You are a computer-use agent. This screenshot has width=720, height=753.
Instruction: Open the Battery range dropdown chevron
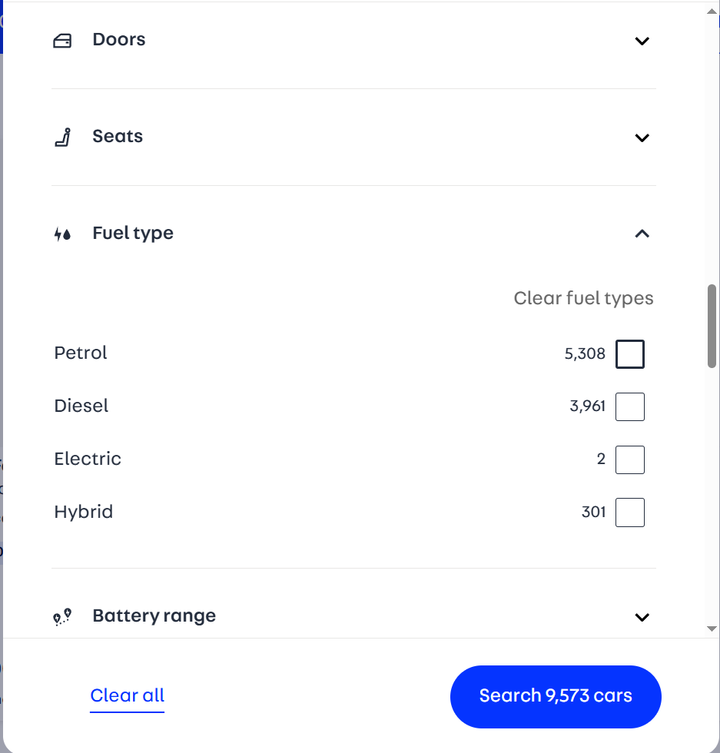[x=642, y=617]
